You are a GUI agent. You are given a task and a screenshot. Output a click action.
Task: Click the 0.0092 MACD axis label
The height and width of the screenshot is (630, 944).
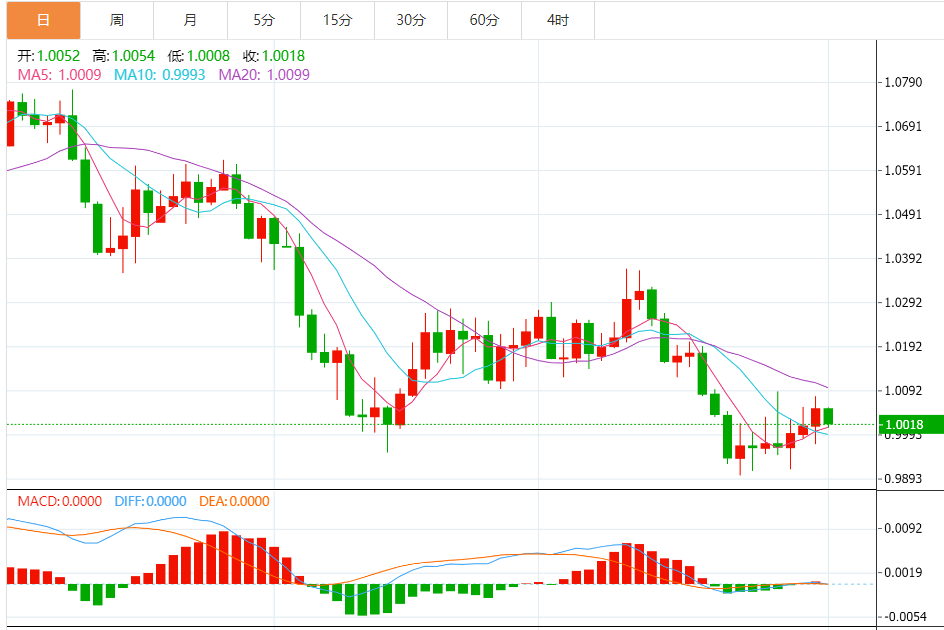tap(903, 528)
